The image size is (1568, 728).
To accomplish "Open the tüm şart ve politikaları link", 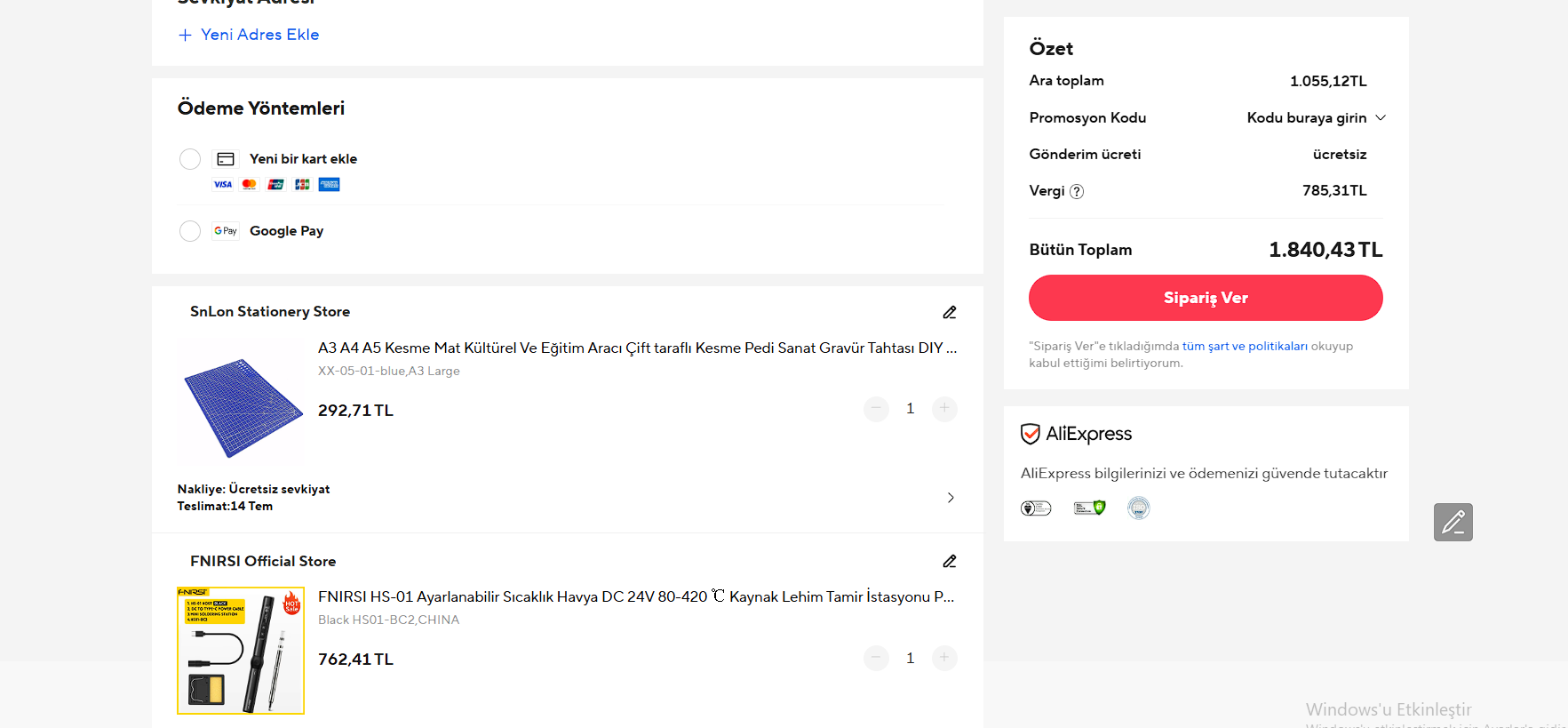I will click(1245, 347).
